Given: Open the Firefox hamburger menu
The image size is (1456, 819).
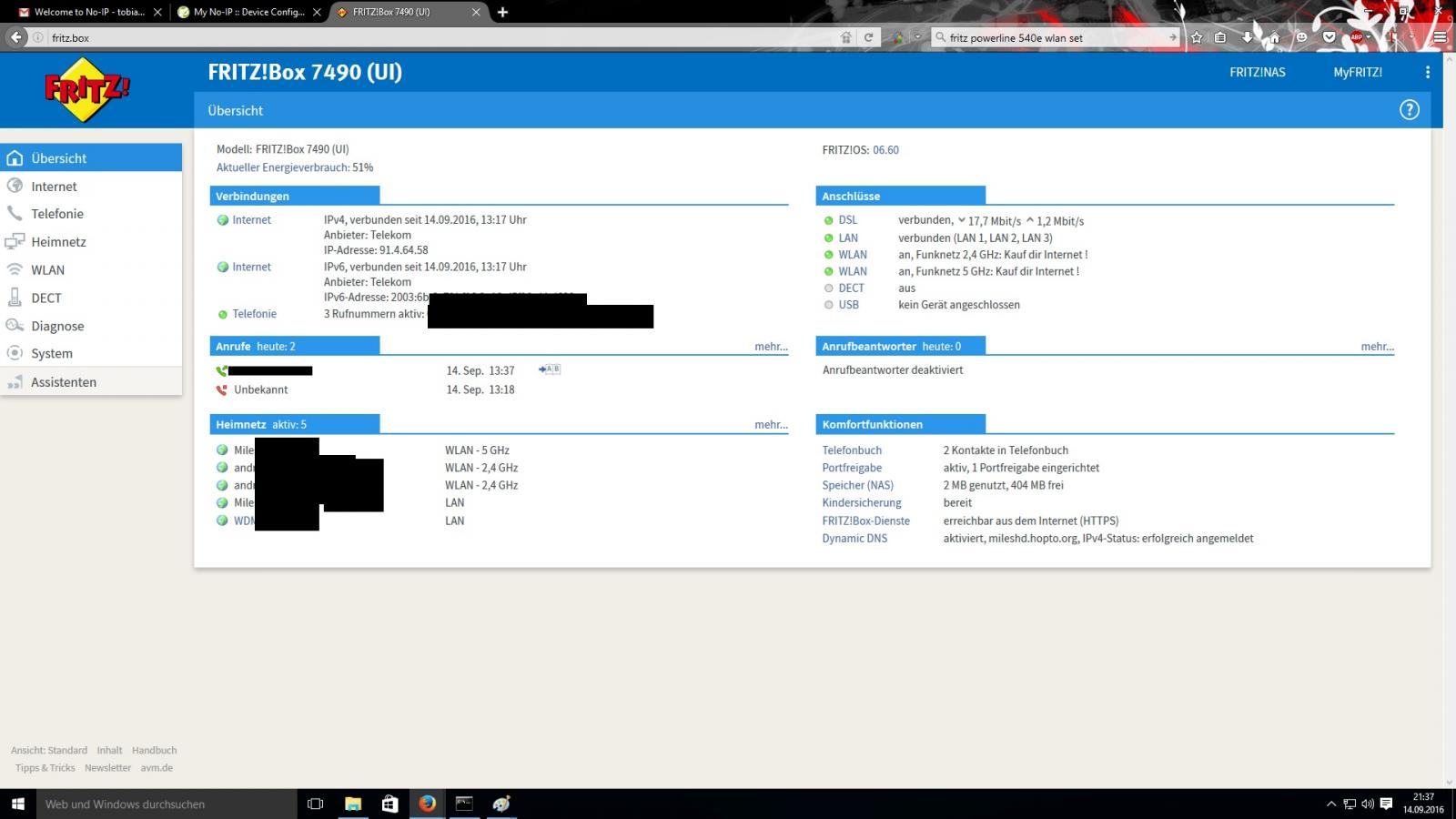Looking at the screenshot, I should 1440,37.
